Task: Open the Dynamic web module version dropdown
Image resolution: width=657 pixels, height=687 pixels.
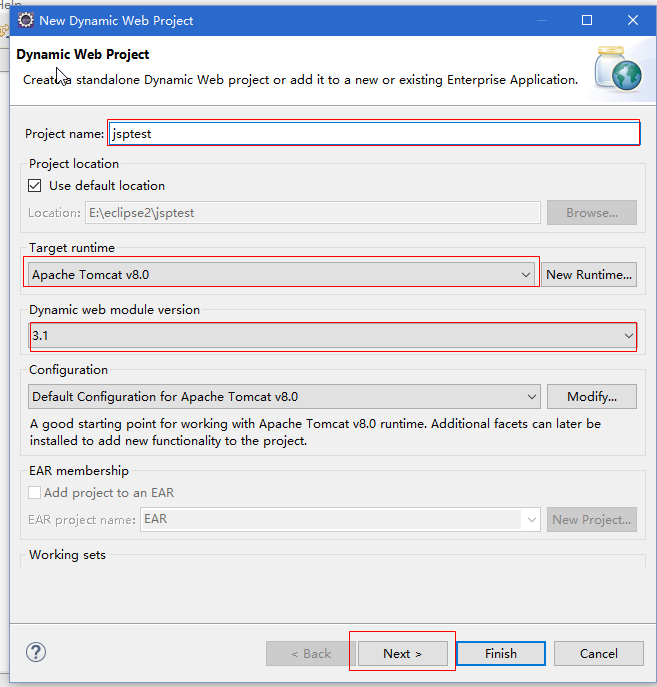Action: pos(332,336)
